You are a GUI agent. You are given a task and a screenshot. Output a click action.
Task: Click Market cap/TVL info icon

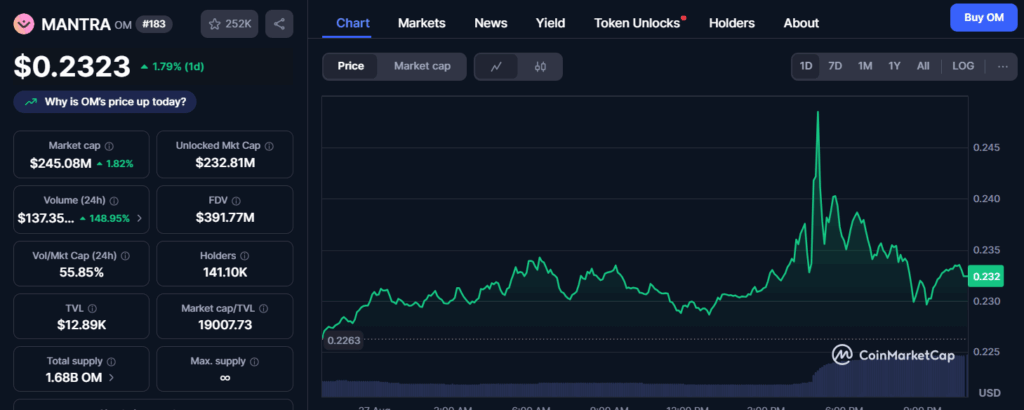click(x=264, y=308)
